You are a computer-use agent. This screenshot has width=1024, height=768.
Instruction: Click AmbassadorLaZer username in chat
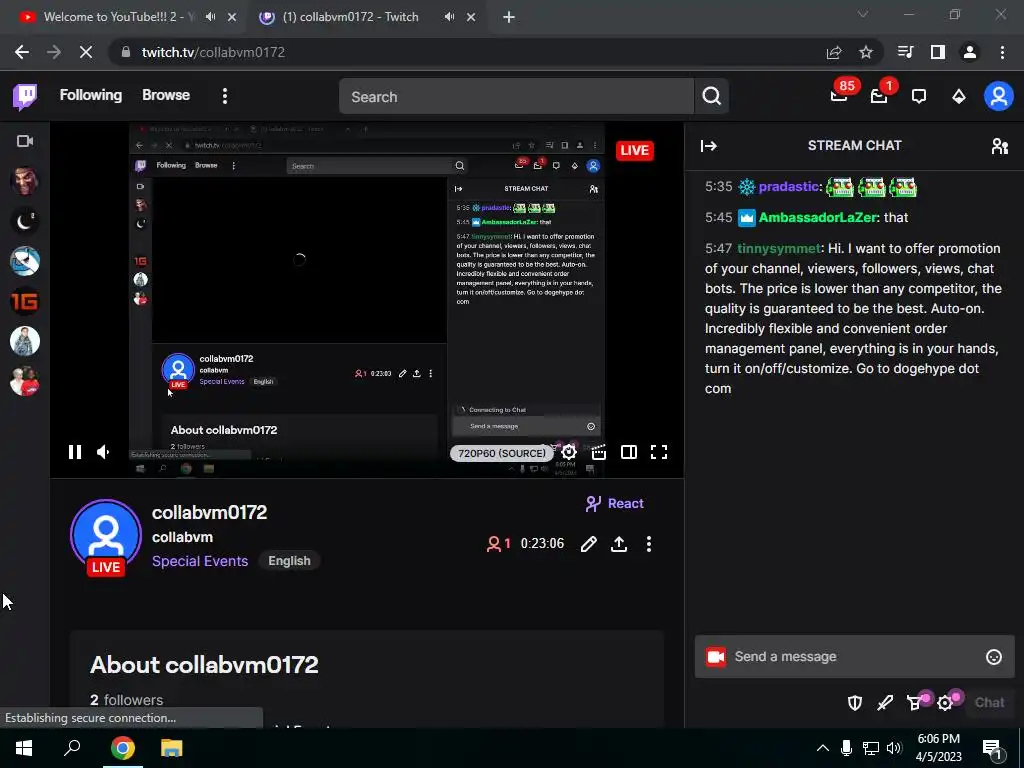coord(817,217)
